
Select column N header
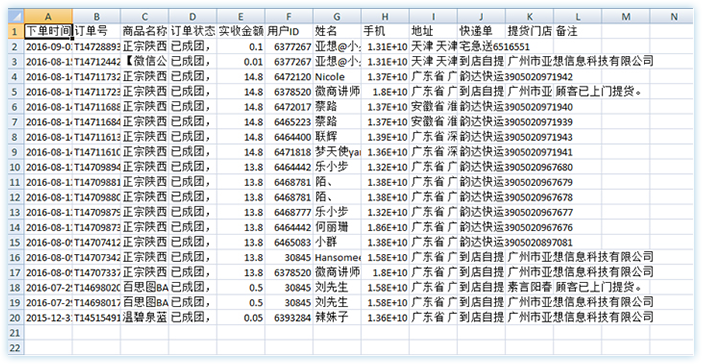pos(673,17)
